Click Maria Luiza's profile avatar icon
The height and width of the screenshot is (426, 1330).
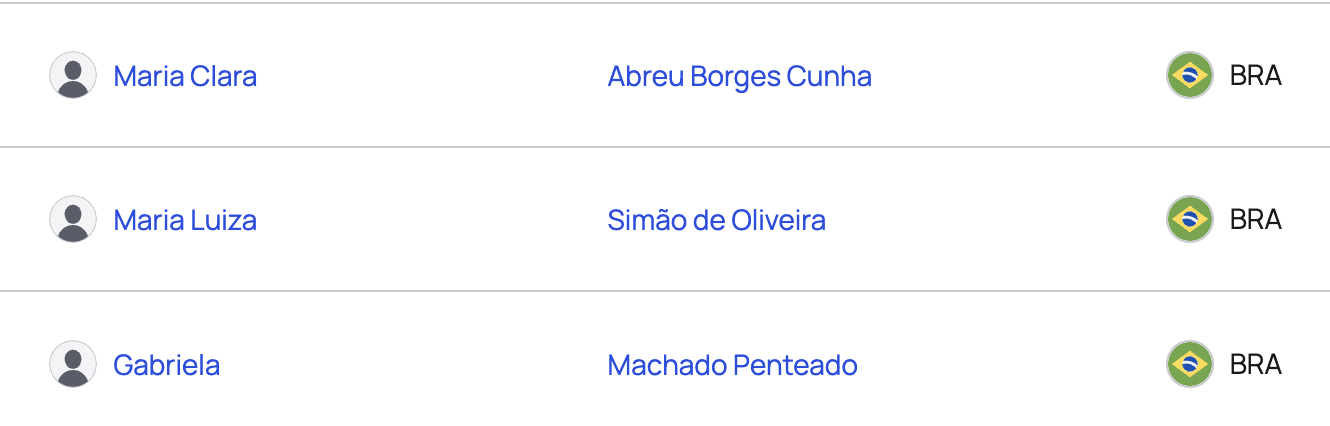point(73,219)
